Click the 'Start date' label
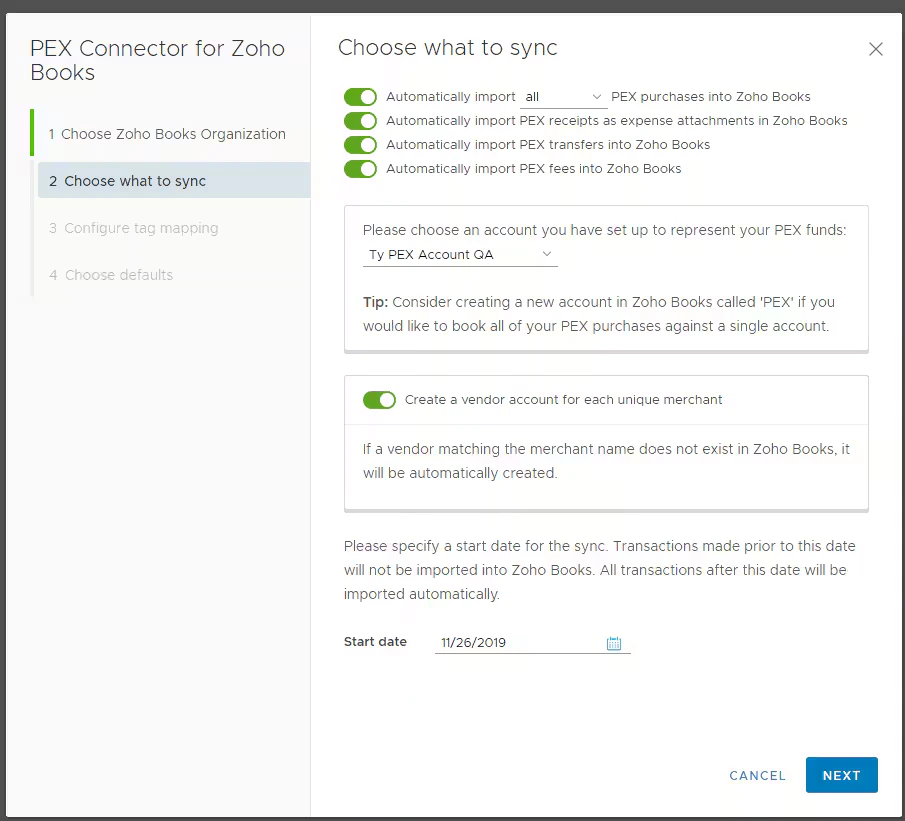Image resolution: width=905 pixels, height=821 pixels. click(375, 641)
